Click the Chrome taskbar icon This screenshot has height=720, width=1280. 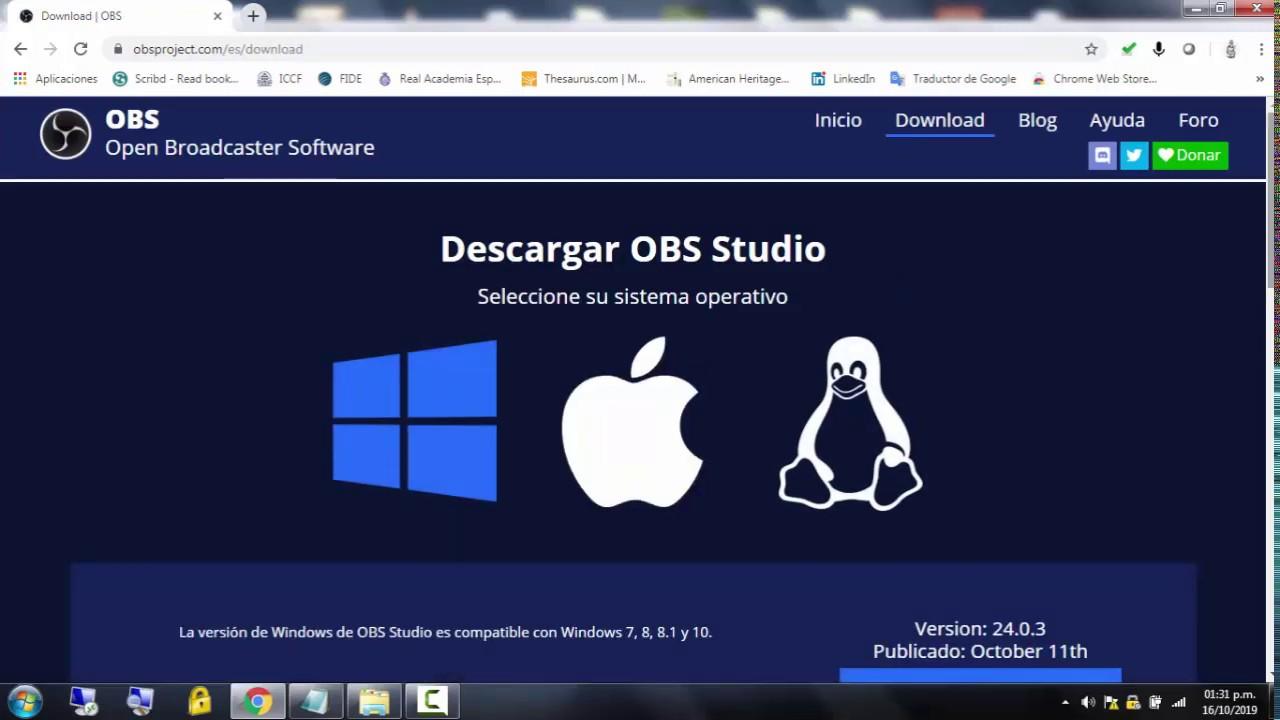257,702
